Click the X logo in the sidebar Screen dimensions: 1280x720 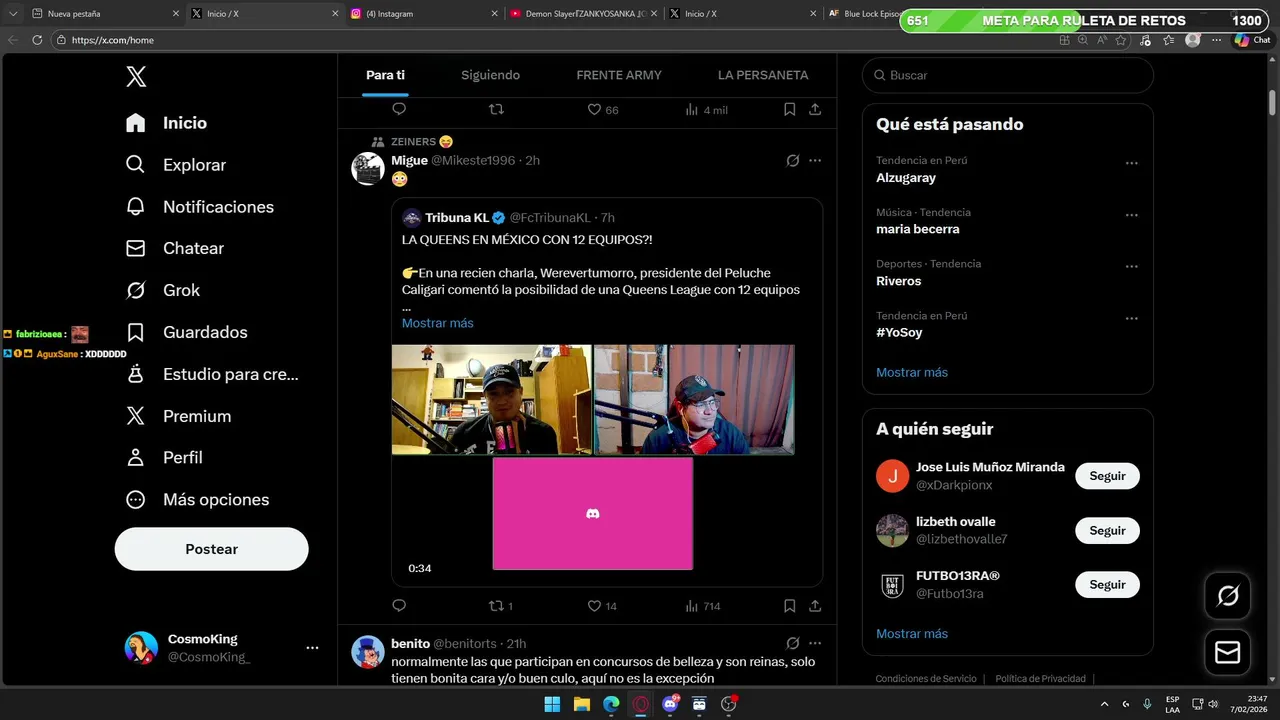click(x=136, y=76)
